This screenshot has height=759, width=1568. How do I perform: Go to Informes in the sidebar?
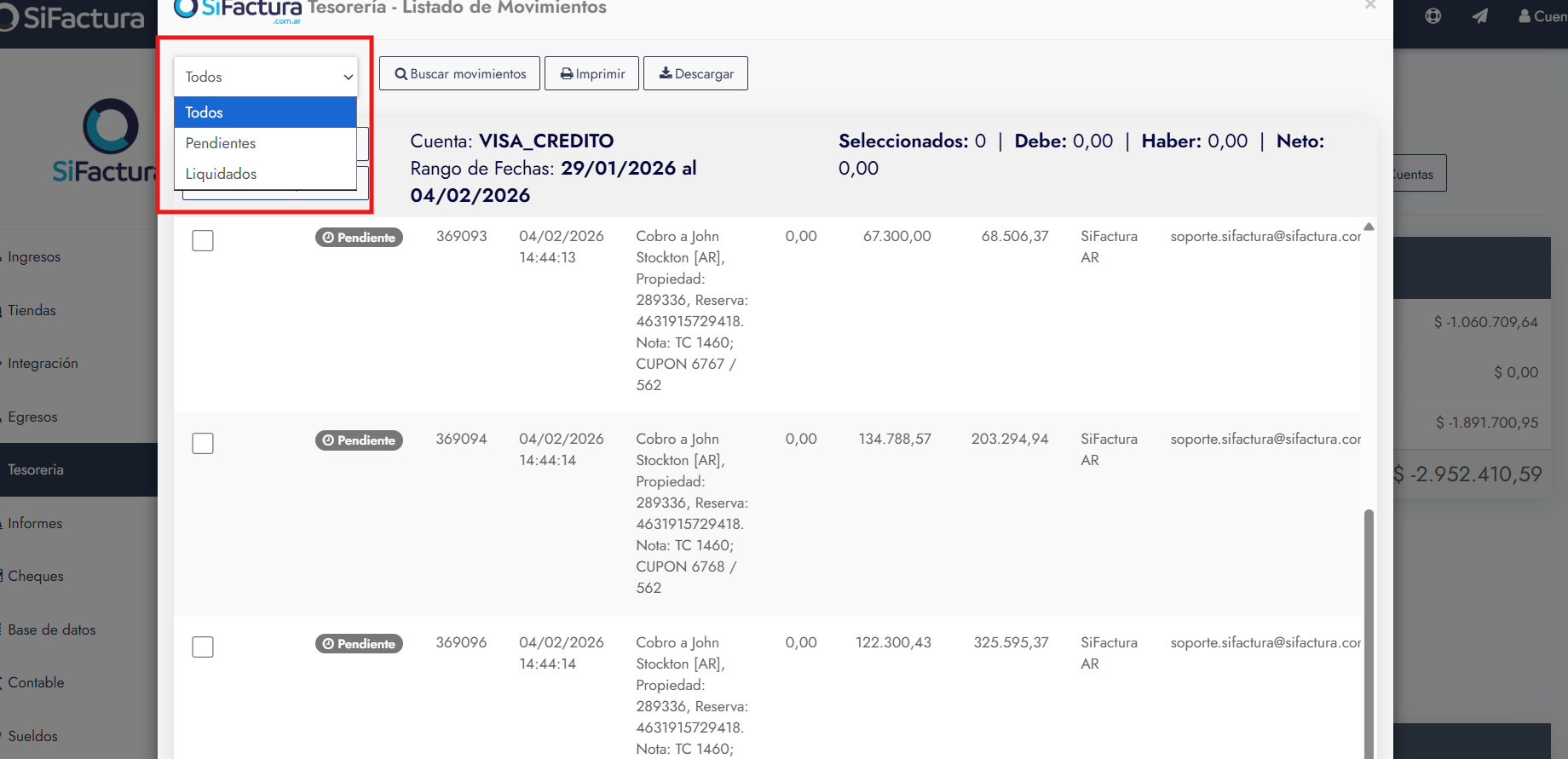(x=35, y=524)
